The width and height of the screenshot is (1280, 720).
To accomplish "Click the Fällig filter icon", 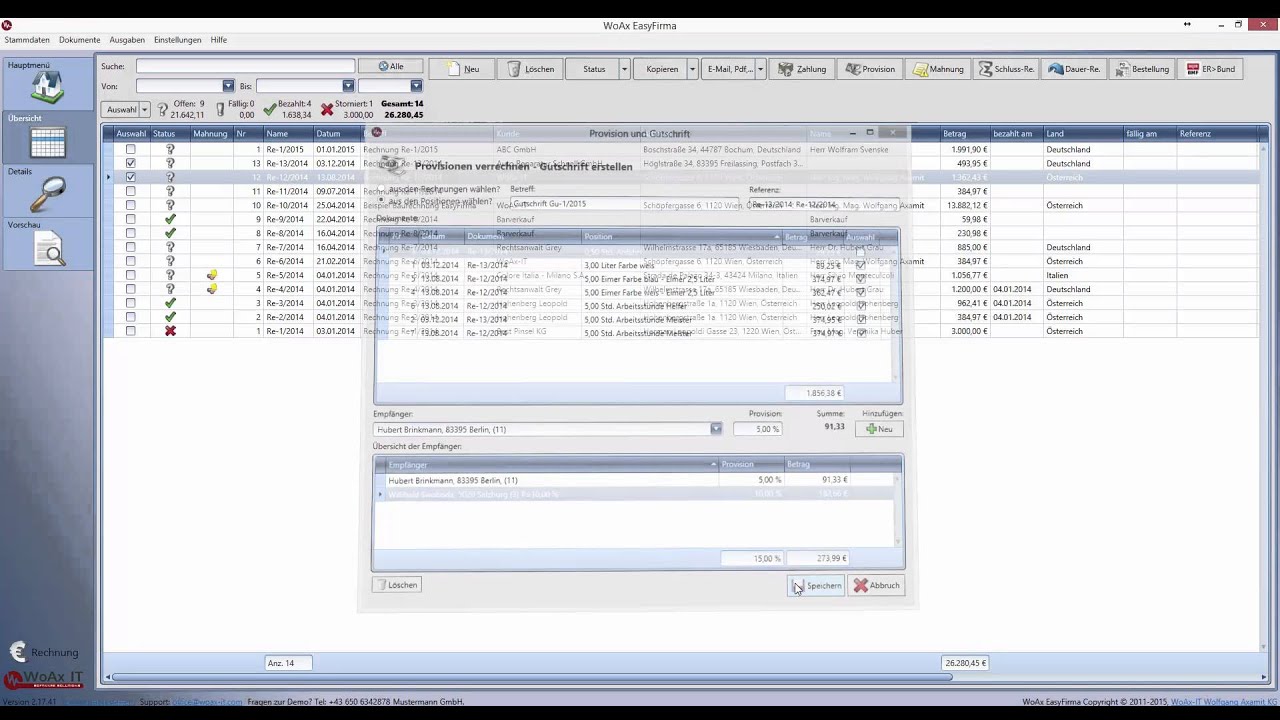I will click(221, 109).
